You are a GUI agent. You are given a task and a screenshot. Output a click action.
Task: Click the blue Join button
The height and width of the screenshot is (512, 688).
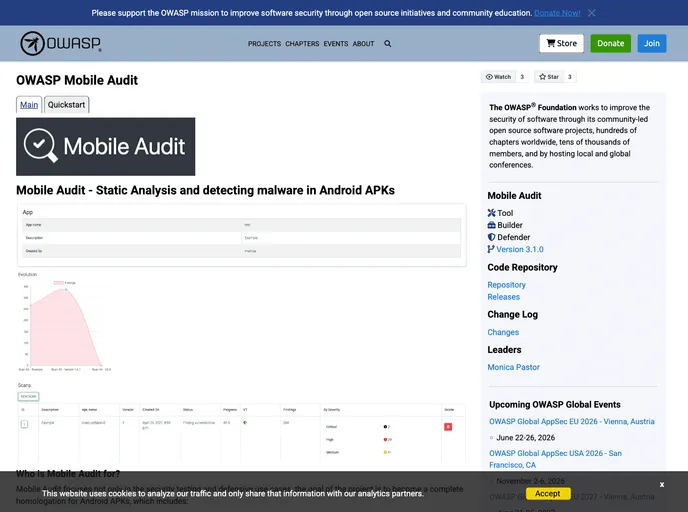click(652, 43)
